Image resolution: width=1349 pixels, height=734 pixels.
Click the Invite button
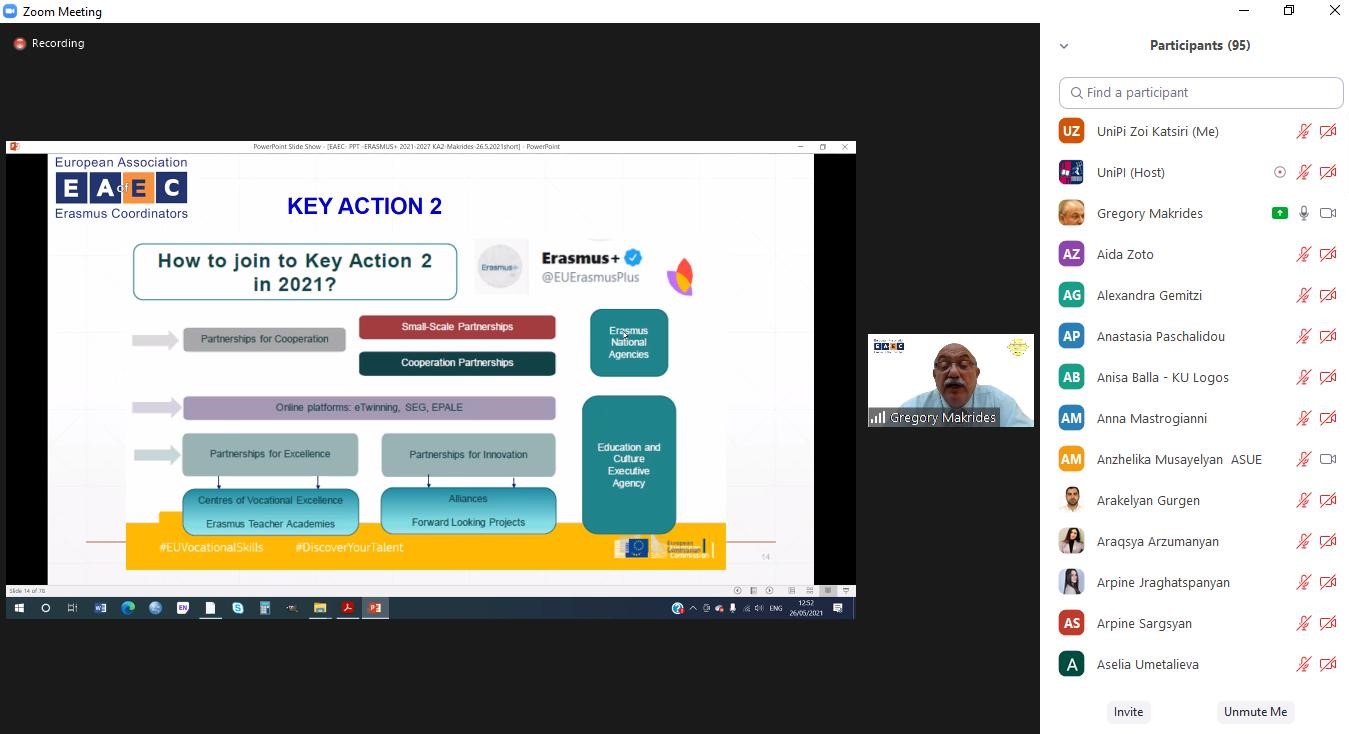click(x=1128, y=712)
